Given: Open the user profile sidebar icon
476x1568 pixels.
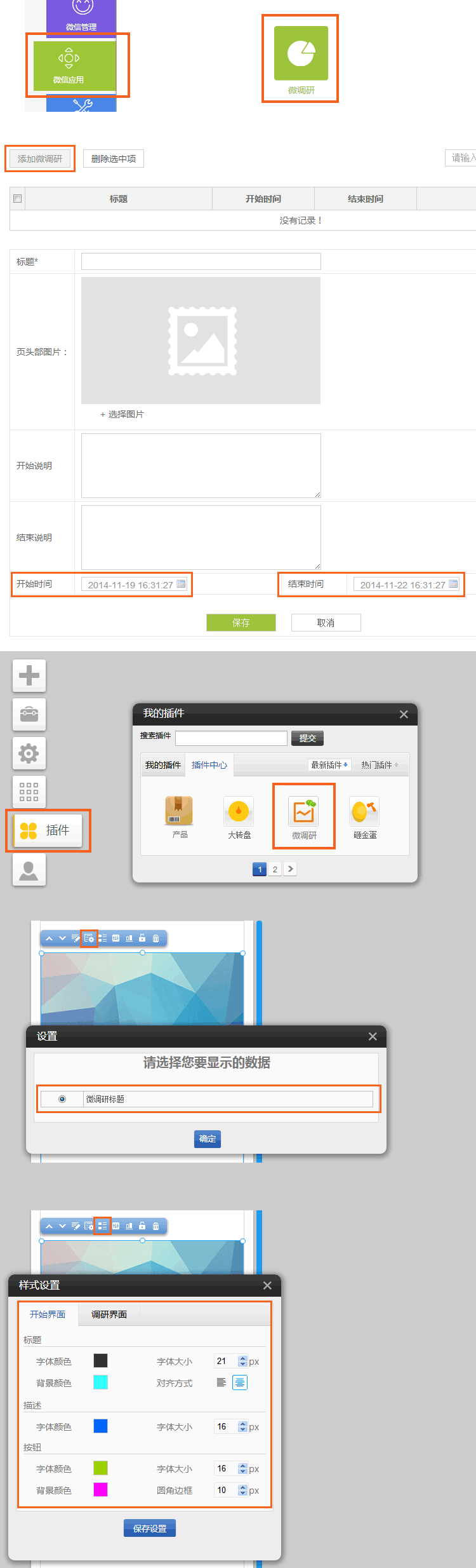Looking at the screenshot, I should tap(29, 870).
